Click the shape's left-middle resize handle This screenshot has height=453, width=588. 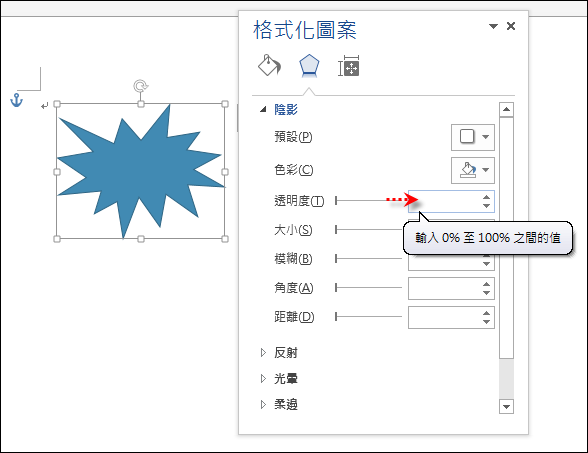[x=57, y=172]
